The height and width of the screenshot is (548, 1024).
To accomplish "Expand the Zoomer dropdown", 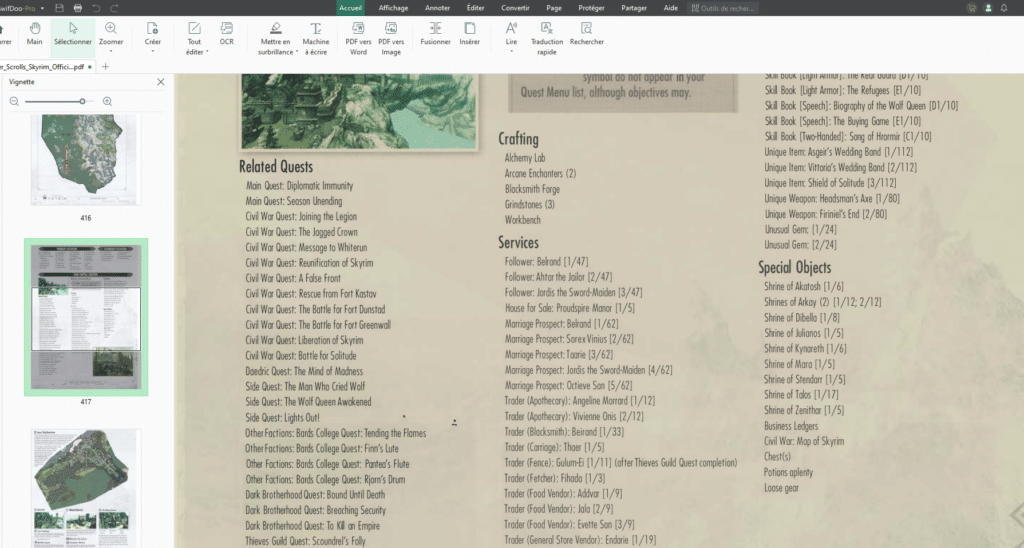I will [x=111, y=51].
